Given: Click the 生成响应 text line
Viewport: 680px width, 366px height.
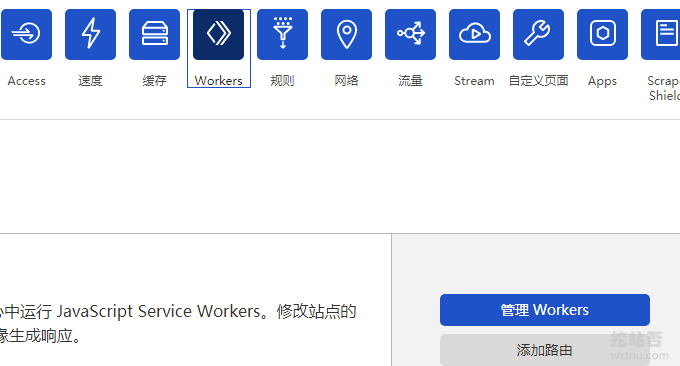Looking at the screenshot, I should pyautogui.click(x=40, y=336).
